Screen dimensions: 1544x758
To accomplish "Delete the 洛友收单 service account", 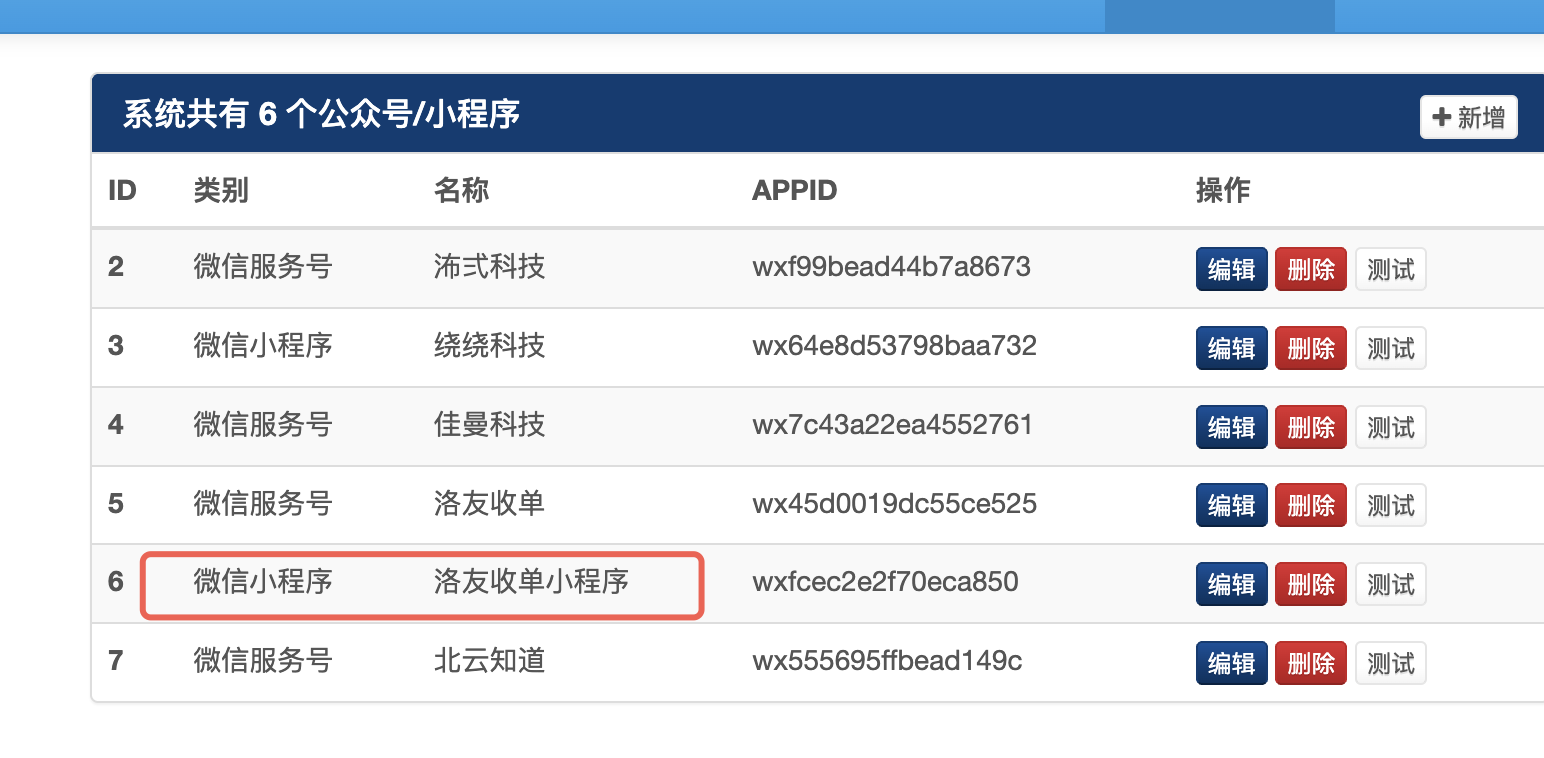I will pos(1310,505).
